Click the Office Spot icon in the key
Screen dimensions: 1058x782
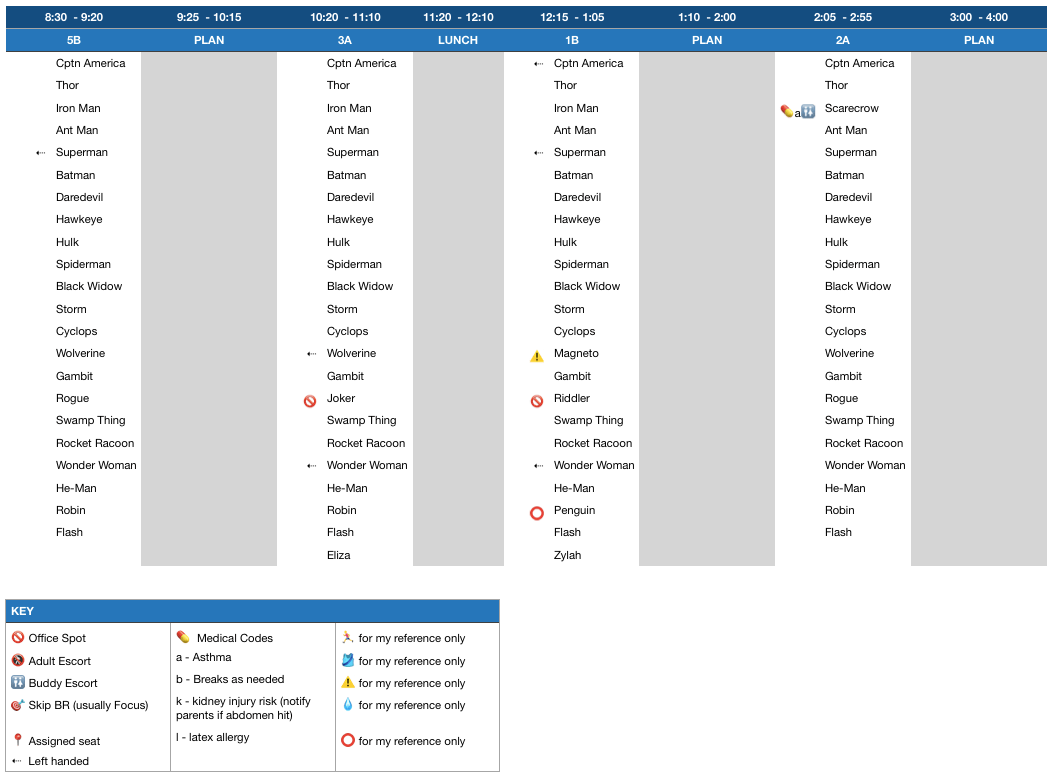[18, 637]
